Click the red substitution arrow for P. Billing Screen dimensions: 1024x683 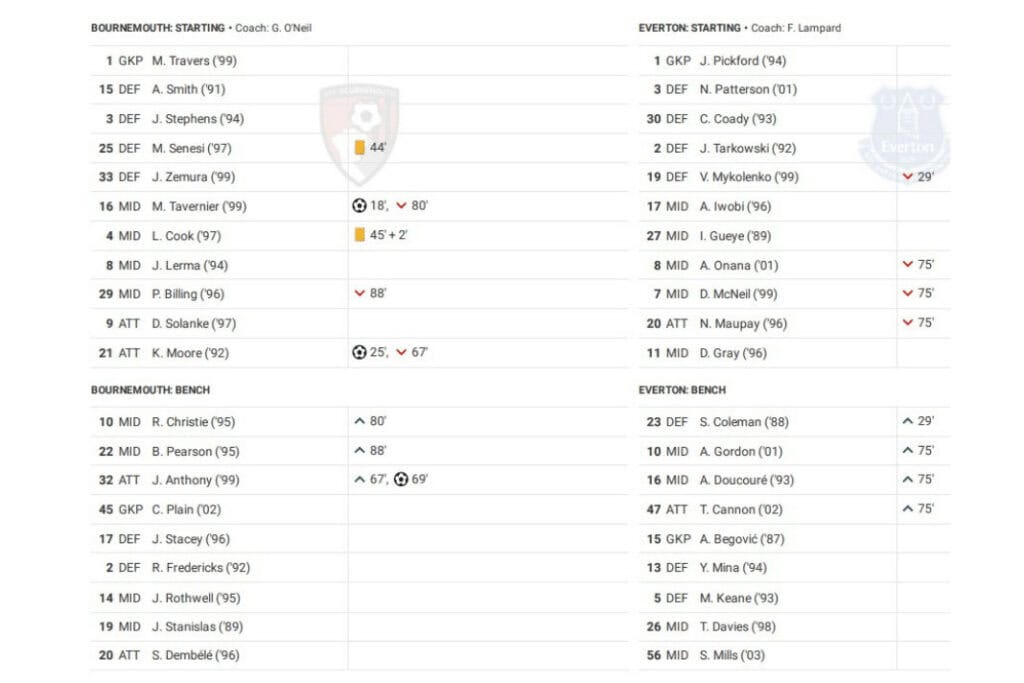pyautogui.click(x=360, y=294)
